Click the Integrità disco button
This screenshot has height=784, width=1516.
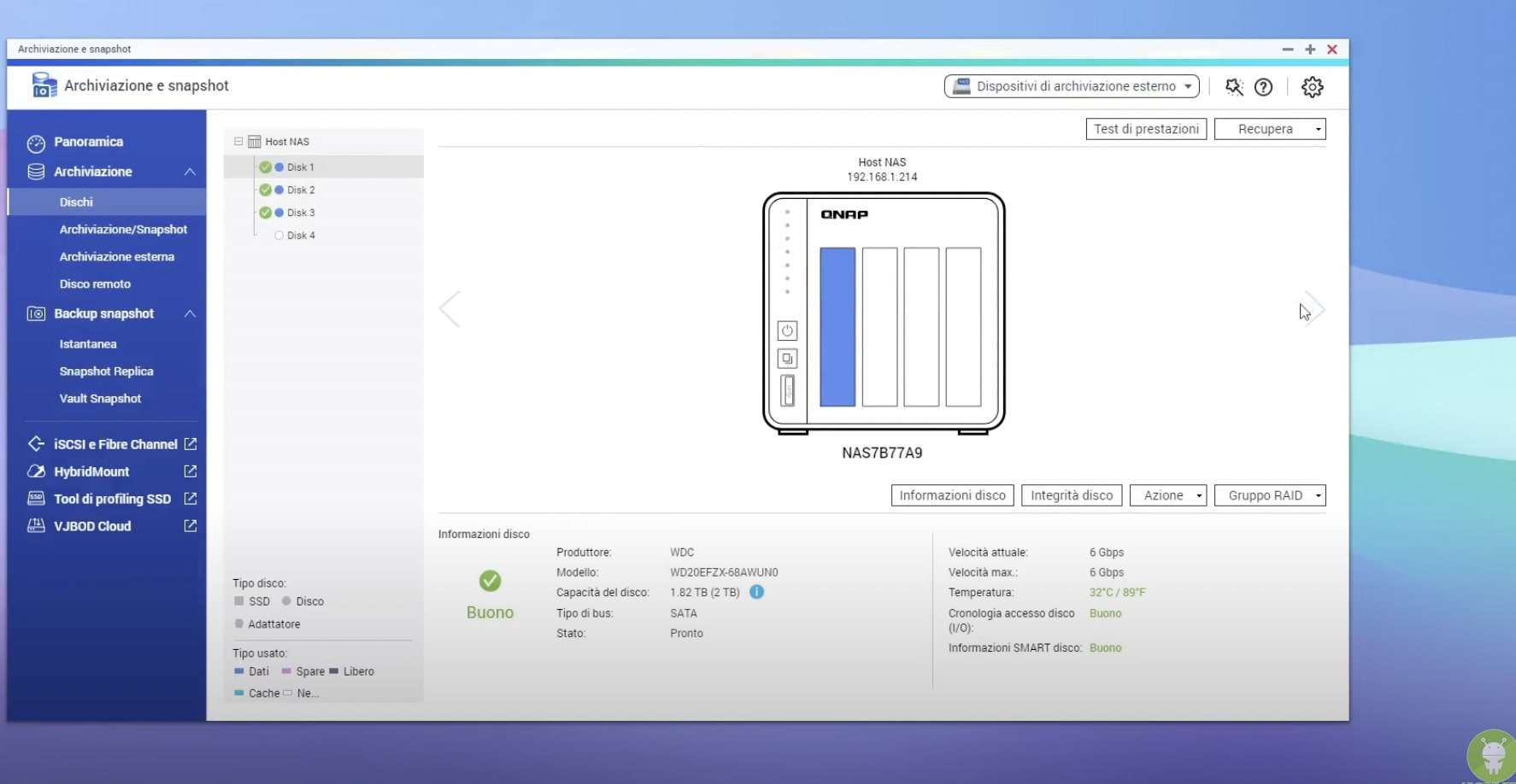pyautogui.click(x=1072, y=495)
